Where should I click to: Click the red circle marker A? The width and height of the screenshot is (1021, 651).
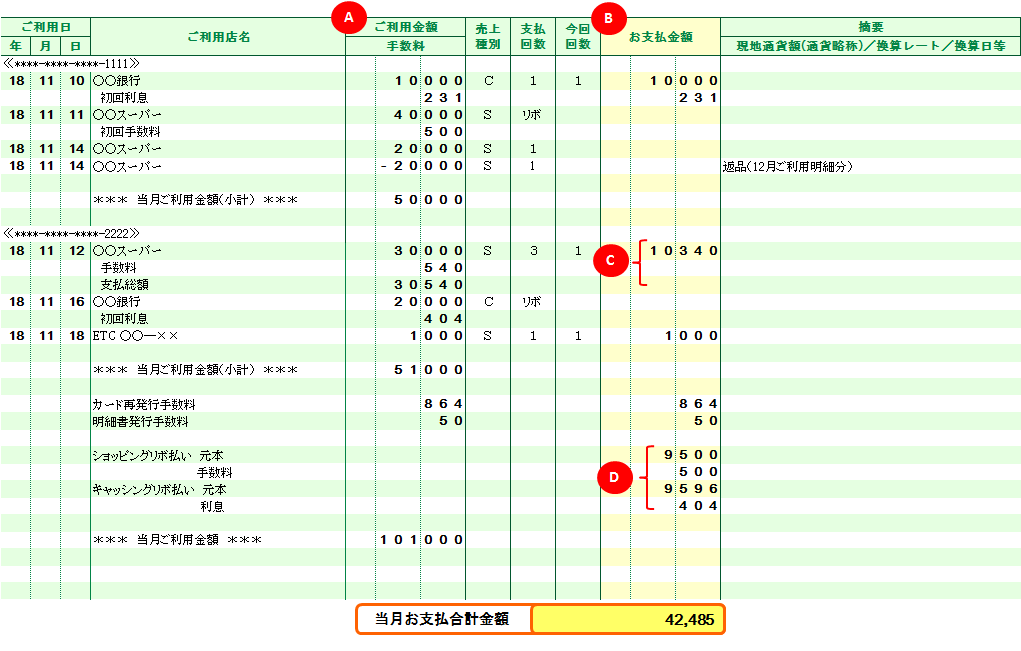pos(348,16)
